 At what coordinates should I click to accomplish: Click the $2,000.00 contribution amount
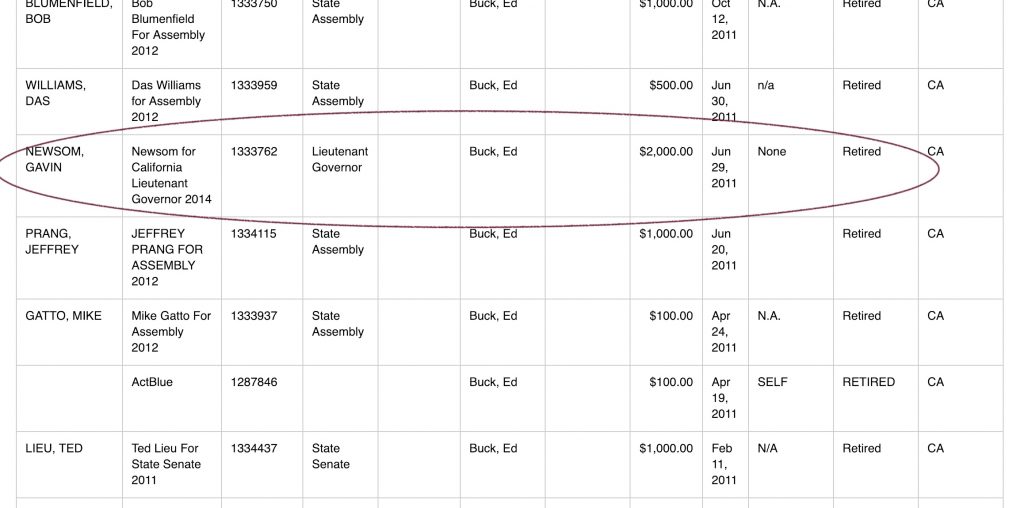coord(666,151)
